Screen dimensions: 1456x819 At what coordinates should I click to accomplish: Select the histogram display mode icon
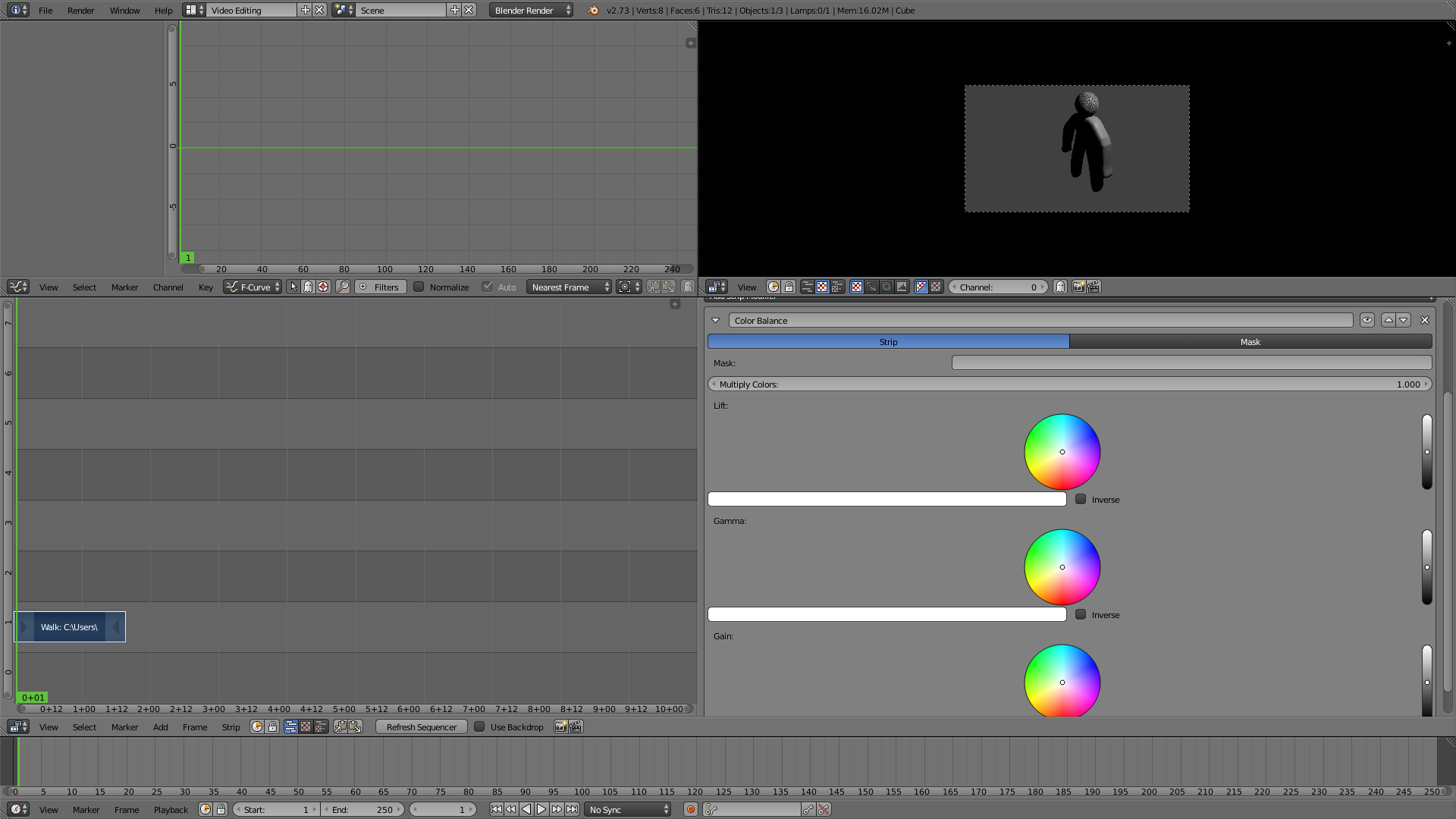902,287
